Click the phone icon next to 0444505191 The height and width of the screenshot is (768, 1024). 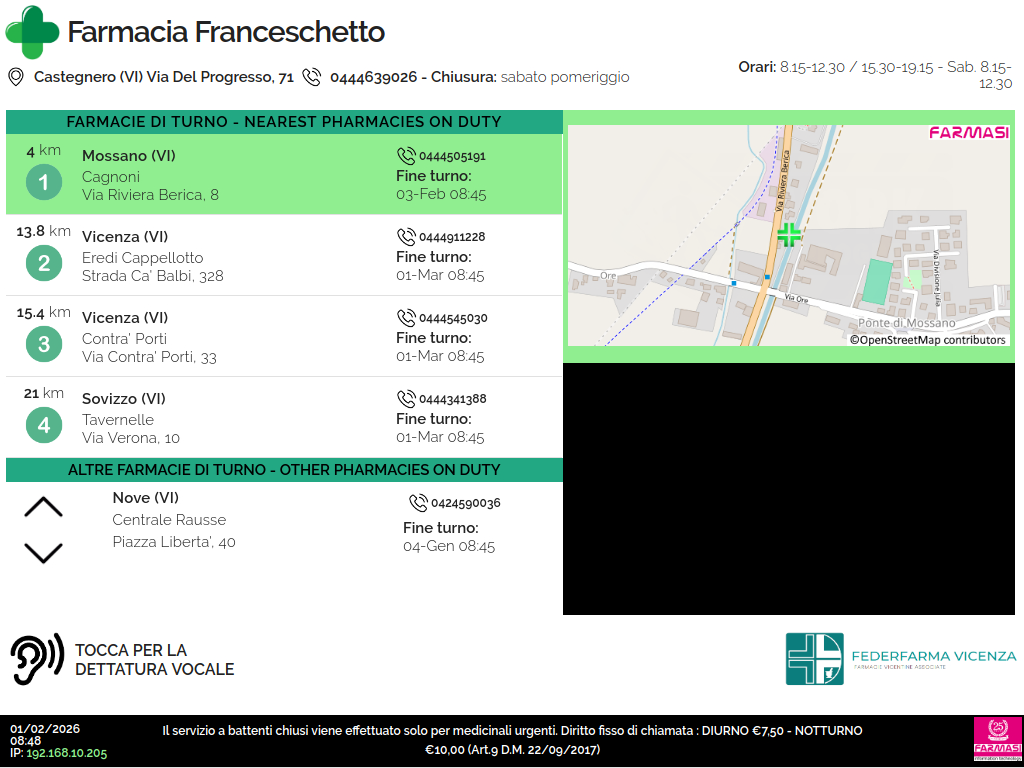(x=406, y=156)
